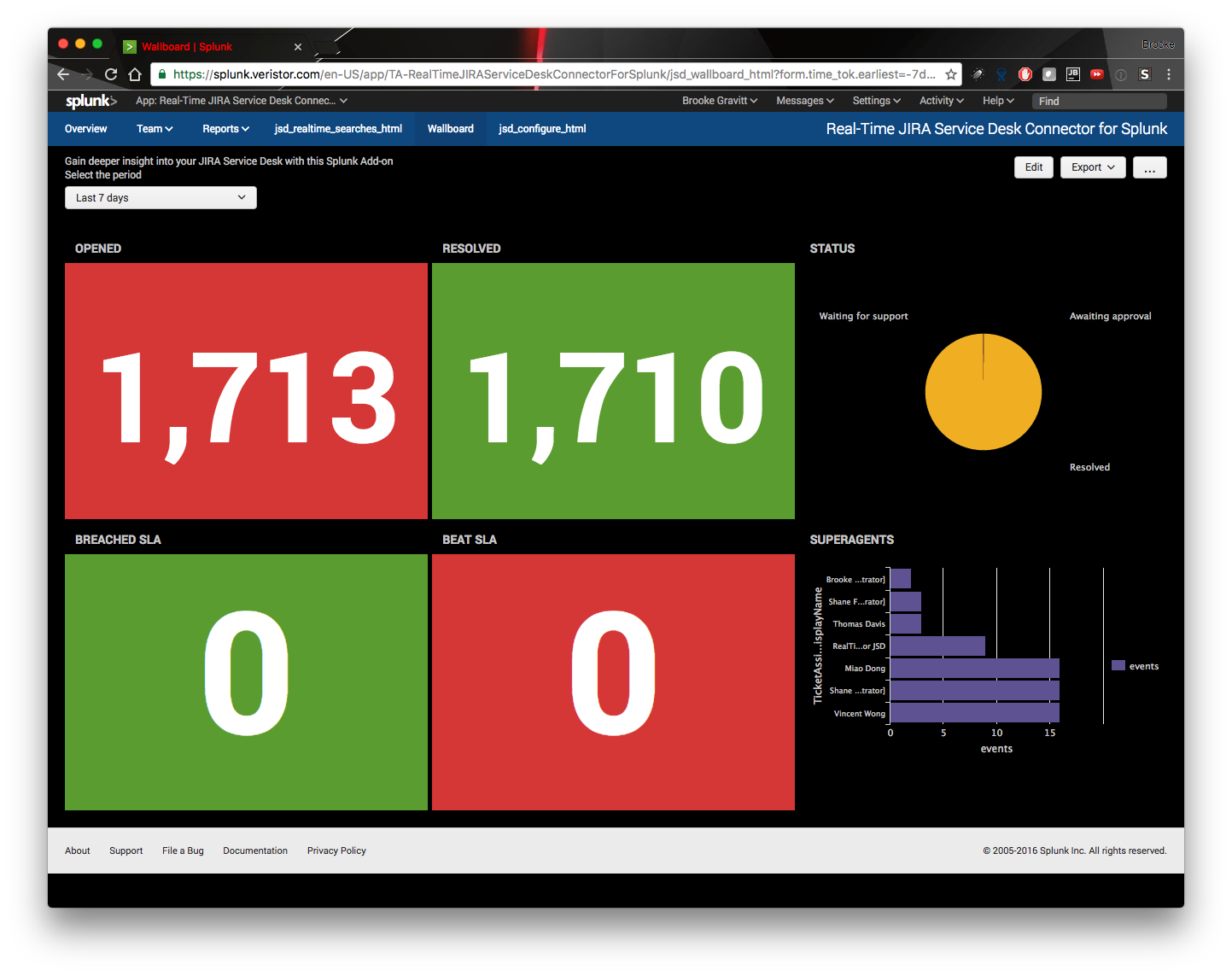Click the green secure padlock icon
Screen dimensions: 1232x976
point(162,74)
